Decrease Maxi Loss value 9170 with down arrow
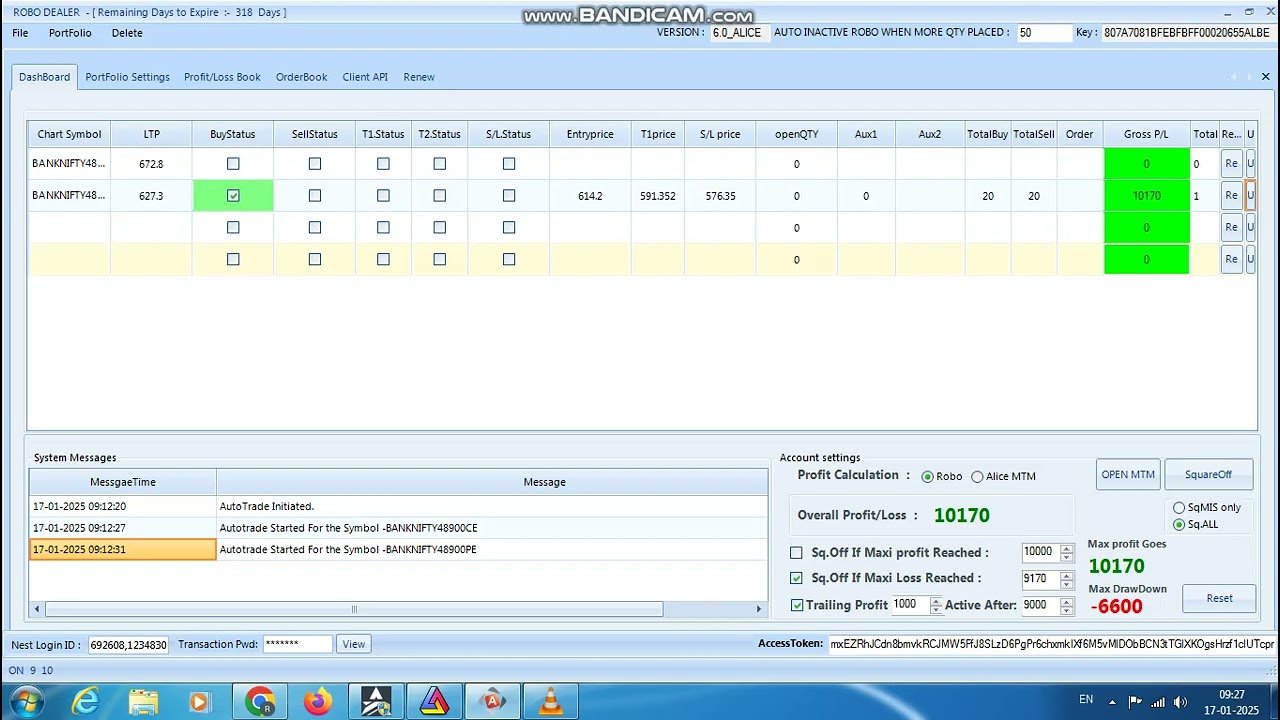The height and width of the screenshot is (720, 1280). [1067, 583]
